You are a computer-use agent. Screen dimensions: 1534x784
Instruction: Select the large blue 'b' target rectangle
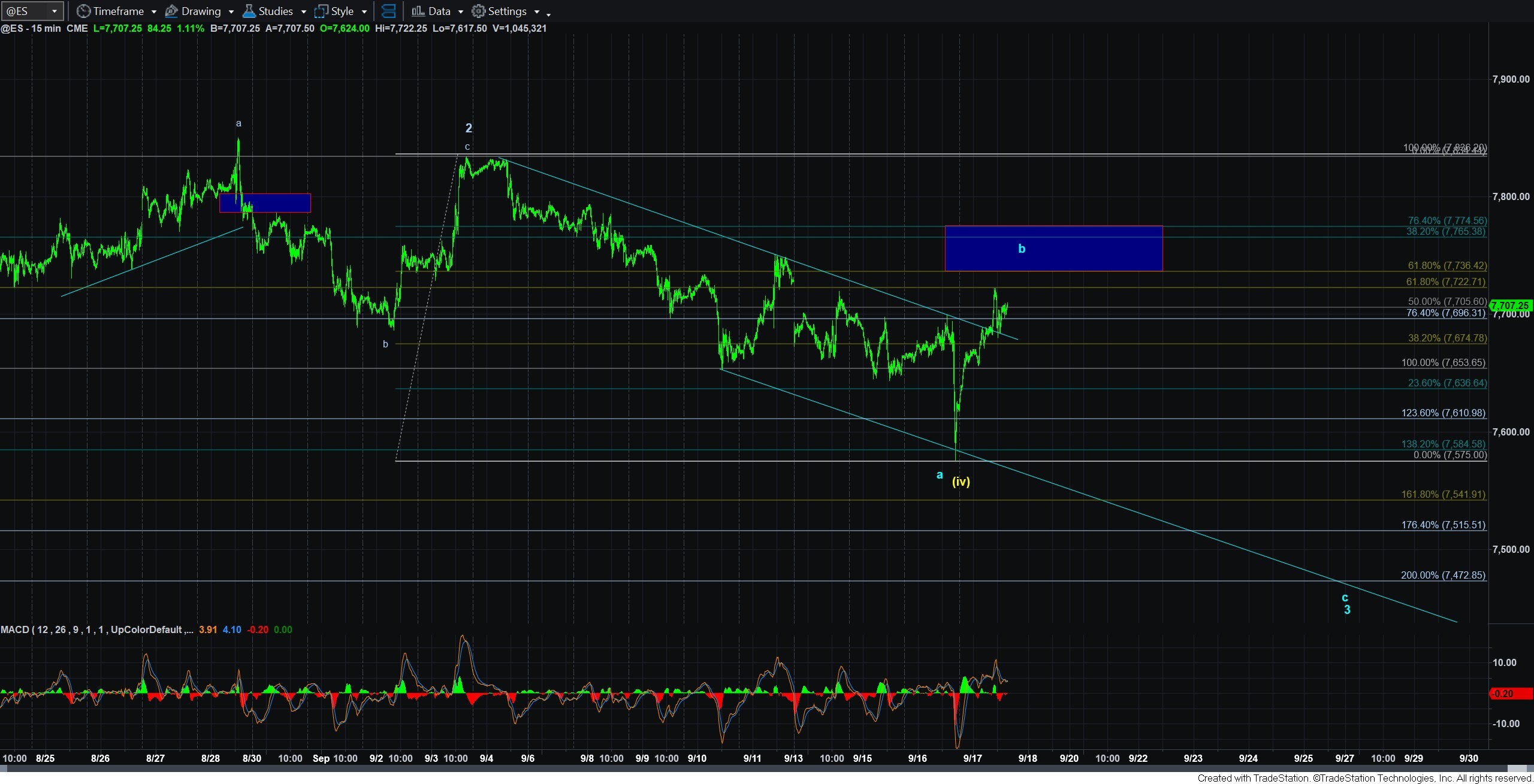click(x=1053, y=248)
